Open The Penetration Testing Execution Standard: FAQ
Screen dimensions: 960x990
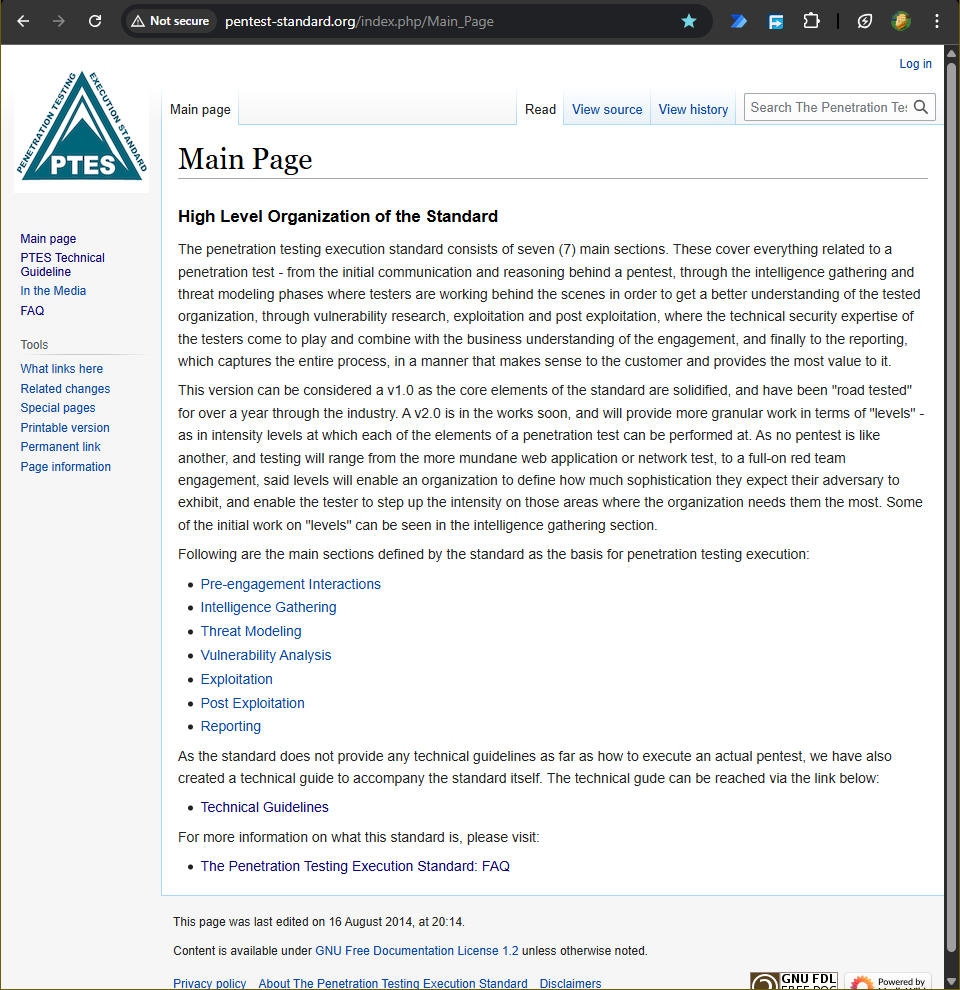point(355,866)
